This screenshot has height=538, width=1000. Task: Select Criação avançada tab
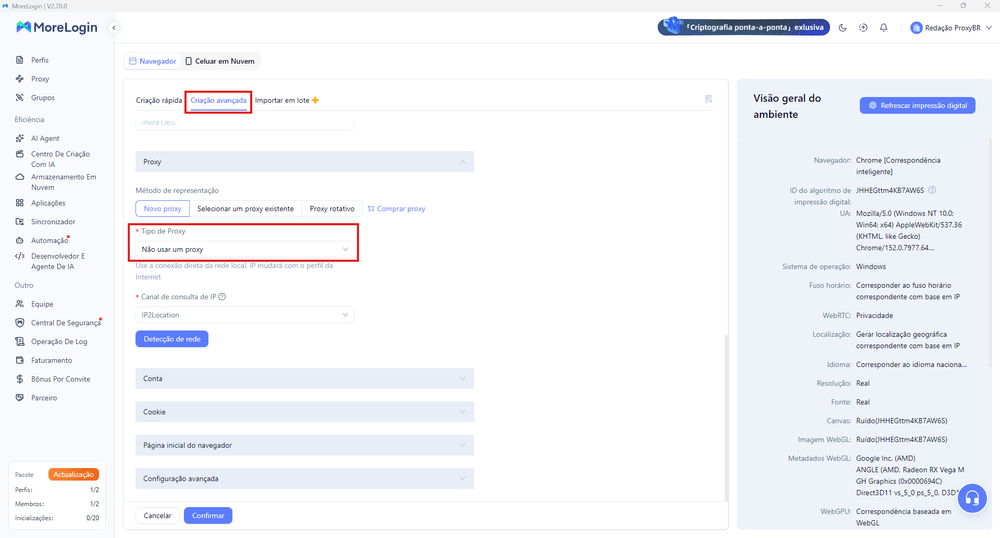(x=218, y=100)
